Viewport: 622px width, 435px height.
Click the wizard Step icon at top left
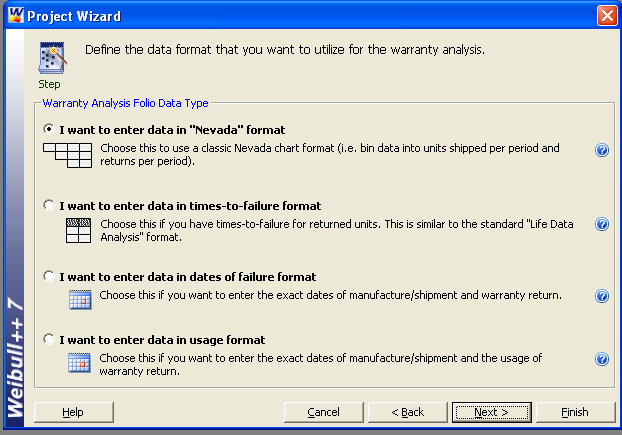[53, 58]
